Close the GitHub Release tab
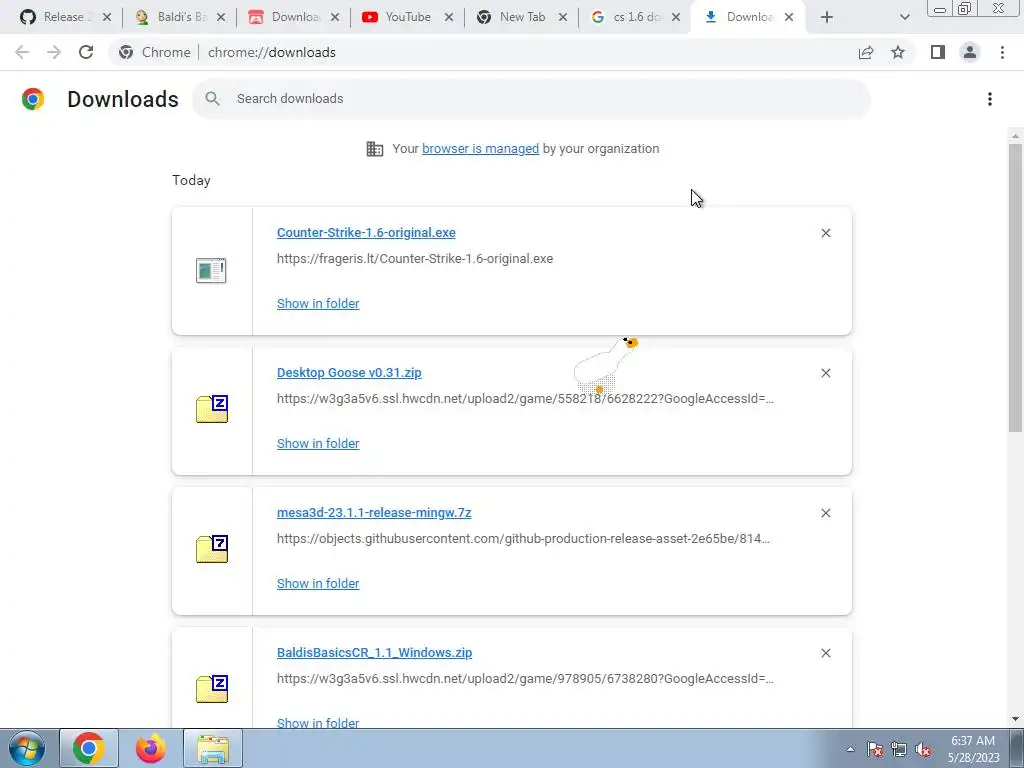 click(106, 17)
